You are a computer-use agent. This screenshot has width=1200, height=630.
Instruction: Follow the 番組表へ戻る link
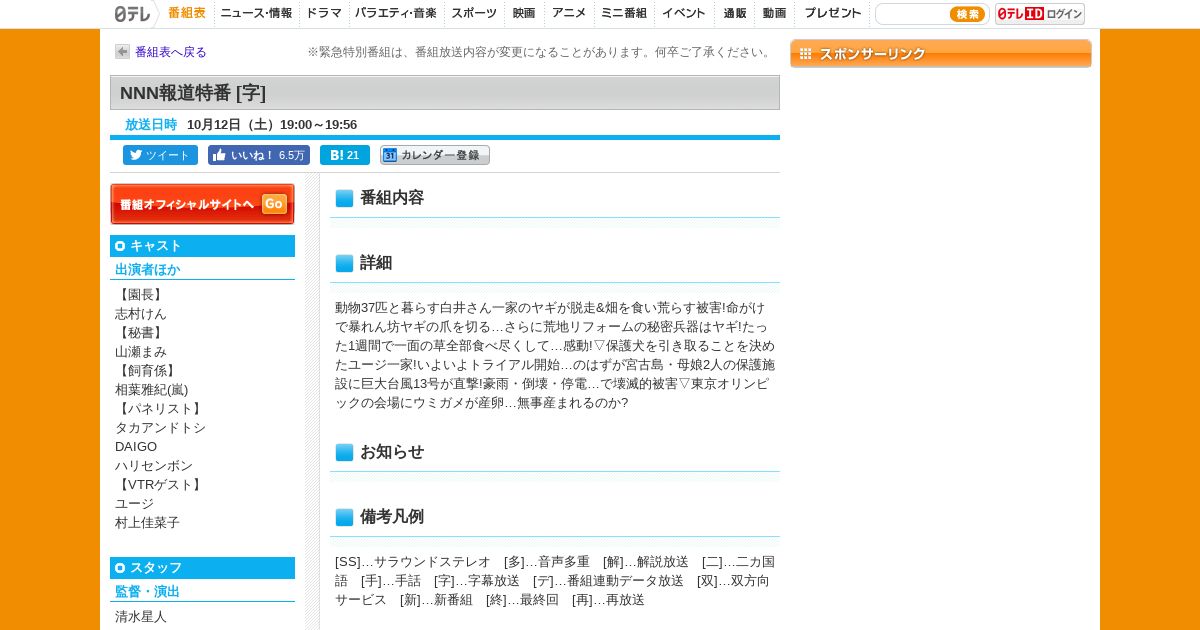(x=171, y=52)
